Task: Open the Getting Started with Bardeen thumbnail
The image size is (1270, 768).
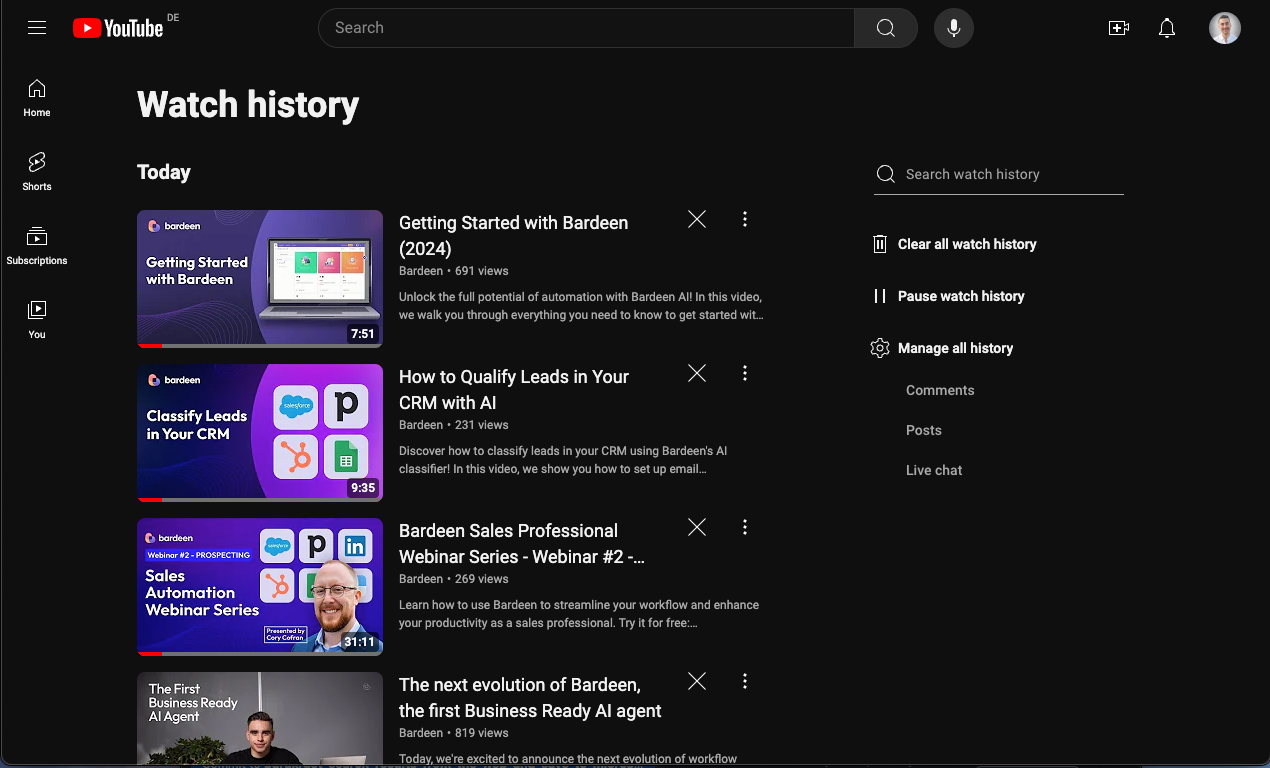Action: click(260, 279)
